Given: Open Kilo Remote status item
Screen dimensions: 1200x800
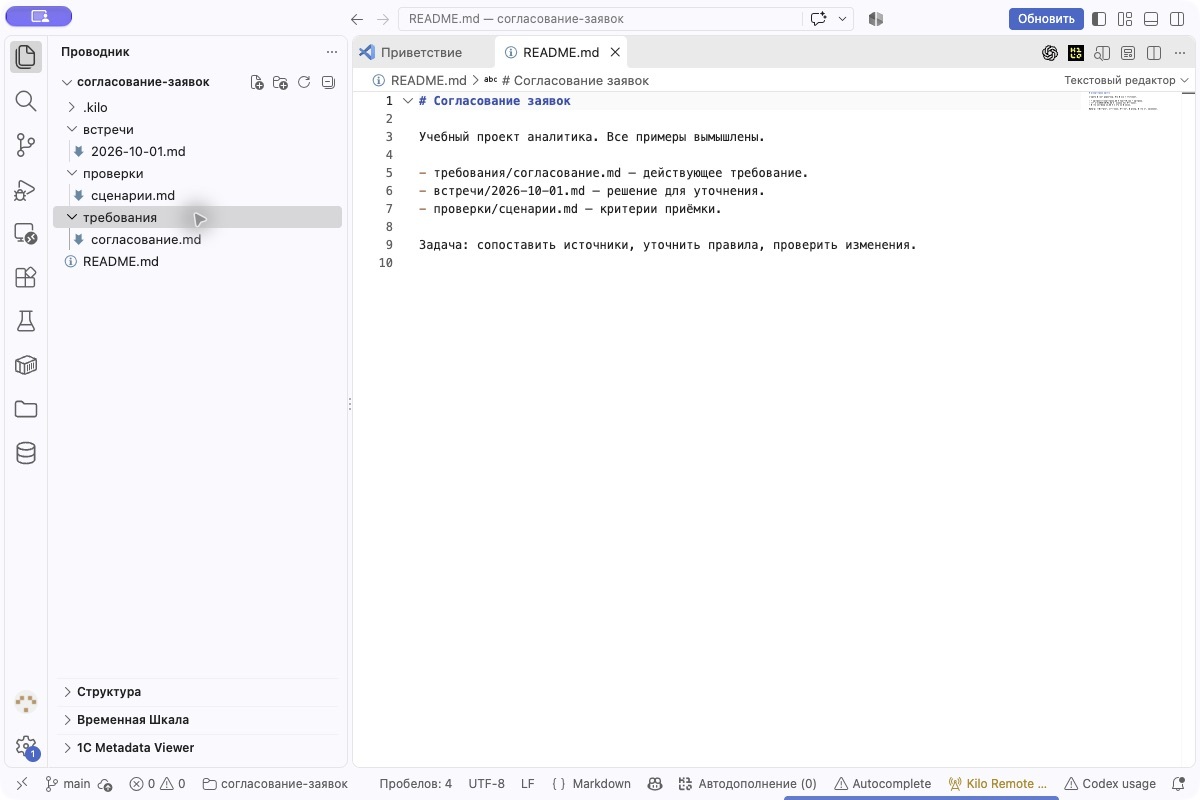Looking at the screenshot, I should click(998, 784).
